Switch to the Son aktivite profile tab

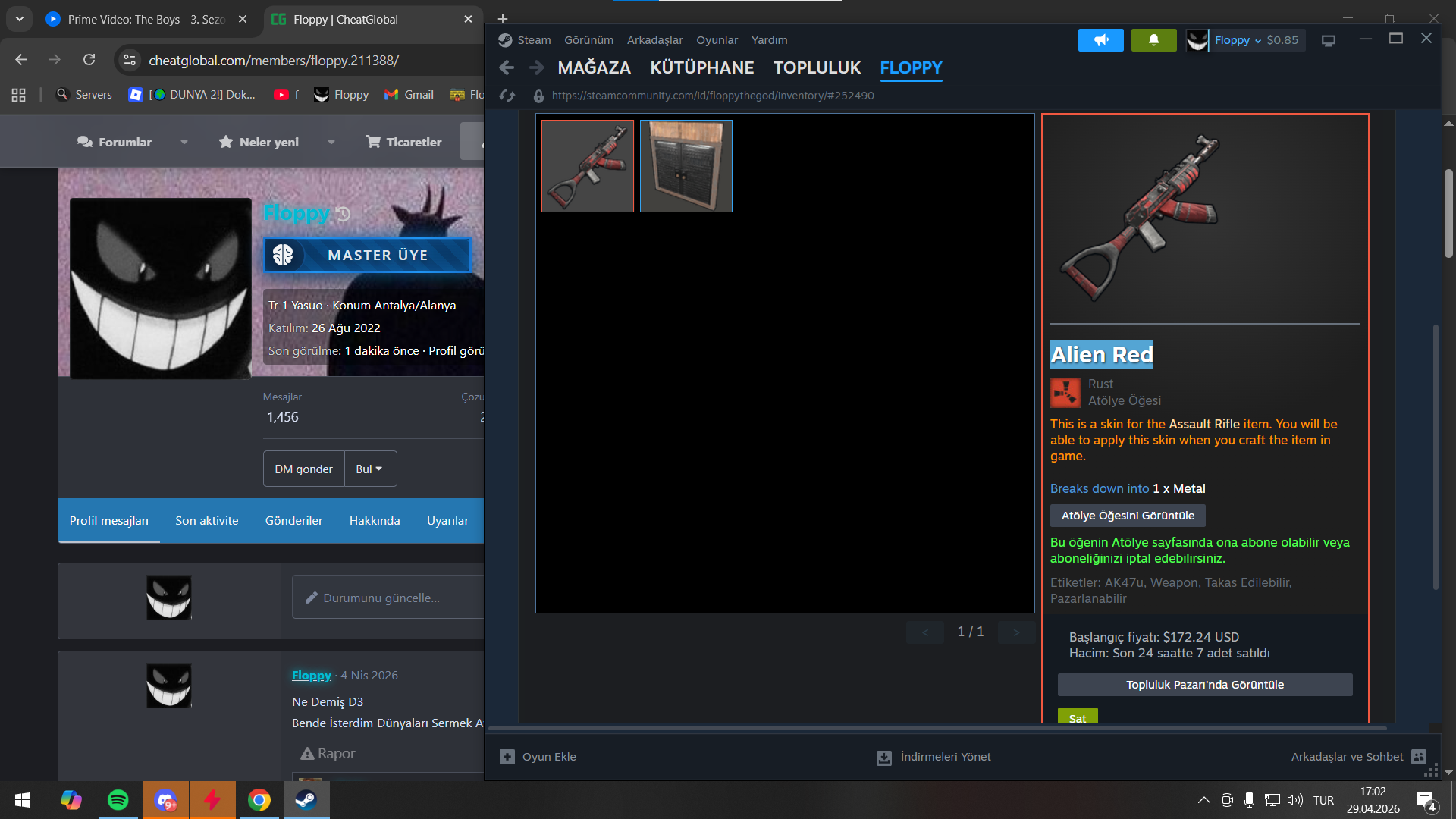206,521
